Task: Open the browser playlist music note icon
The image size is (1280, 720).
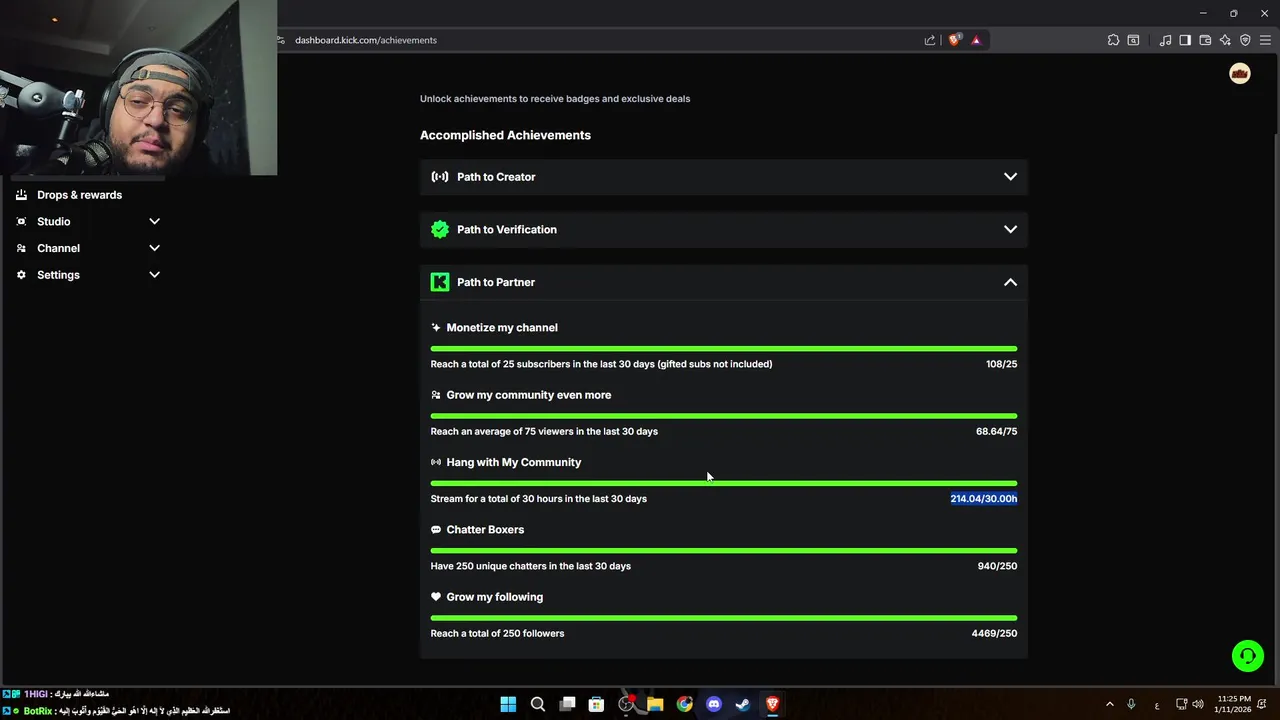Action: tap(1165, 40)
